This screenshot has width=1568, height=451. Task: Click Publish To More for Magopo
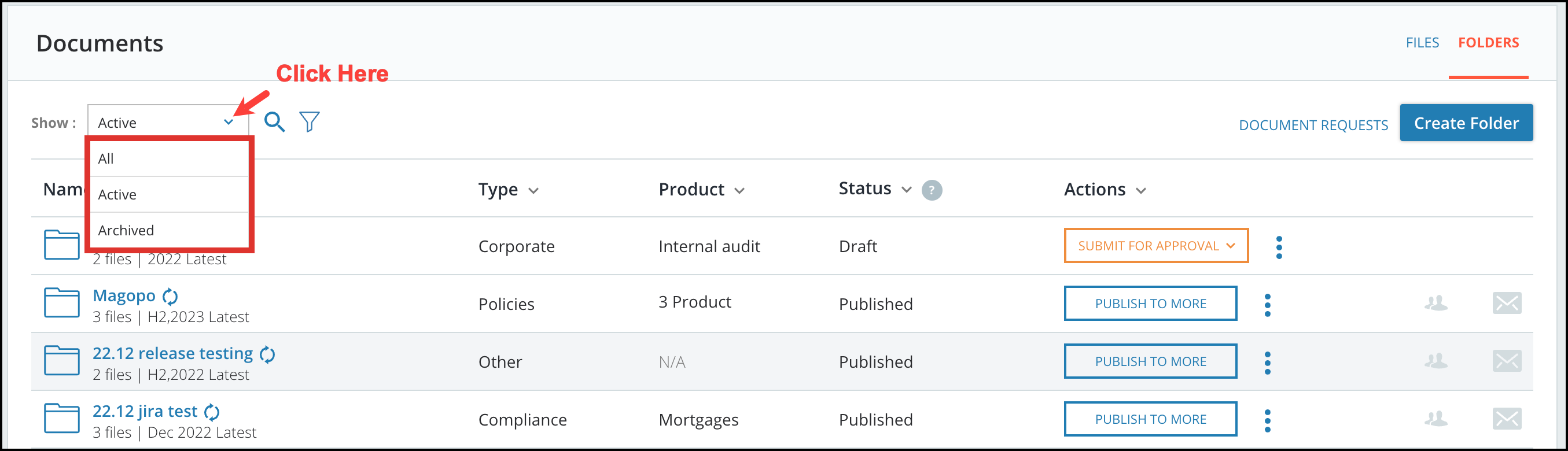tap(1150, 303)
